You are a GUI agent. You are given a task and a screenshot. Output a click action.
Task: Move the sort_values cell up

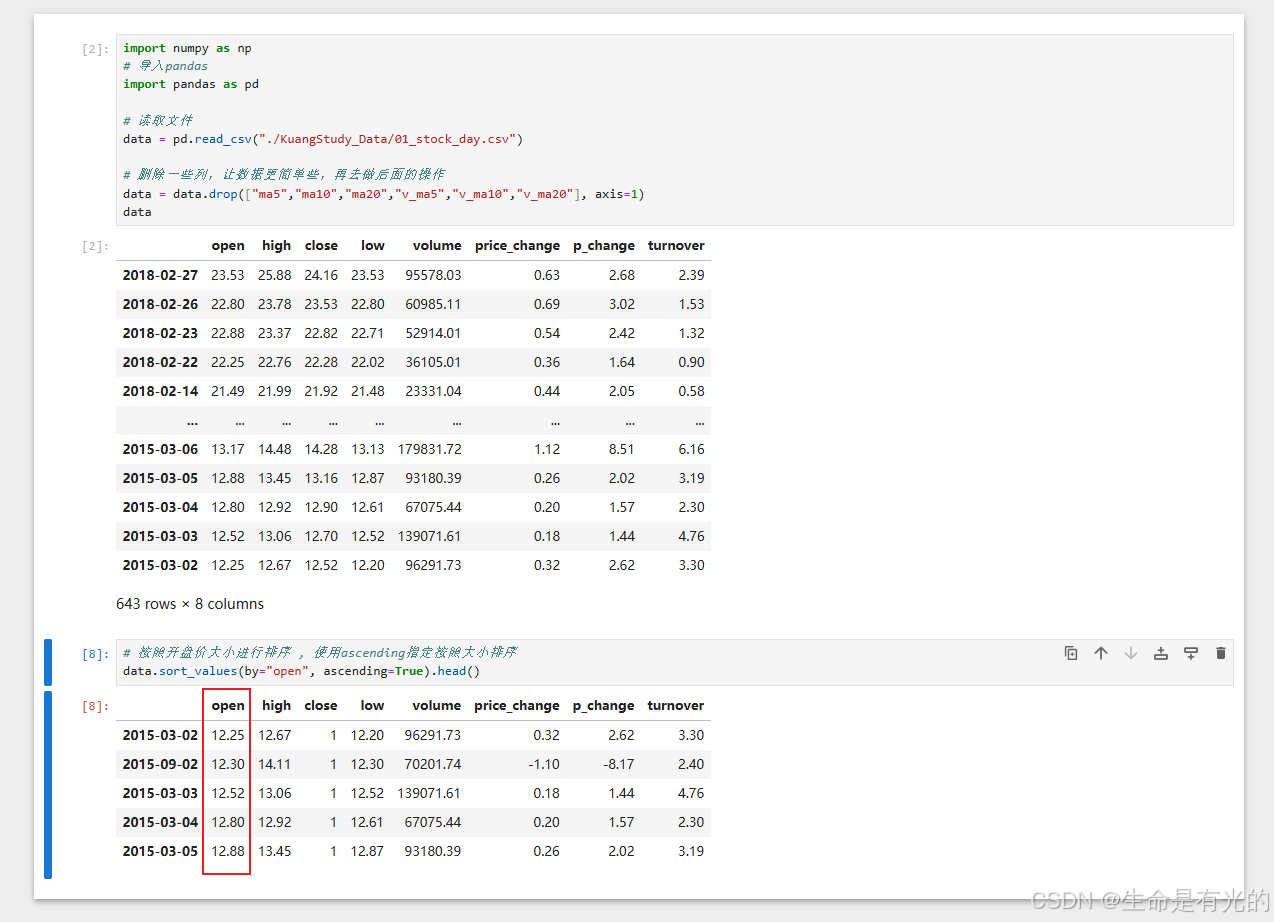pos(1101,653)
